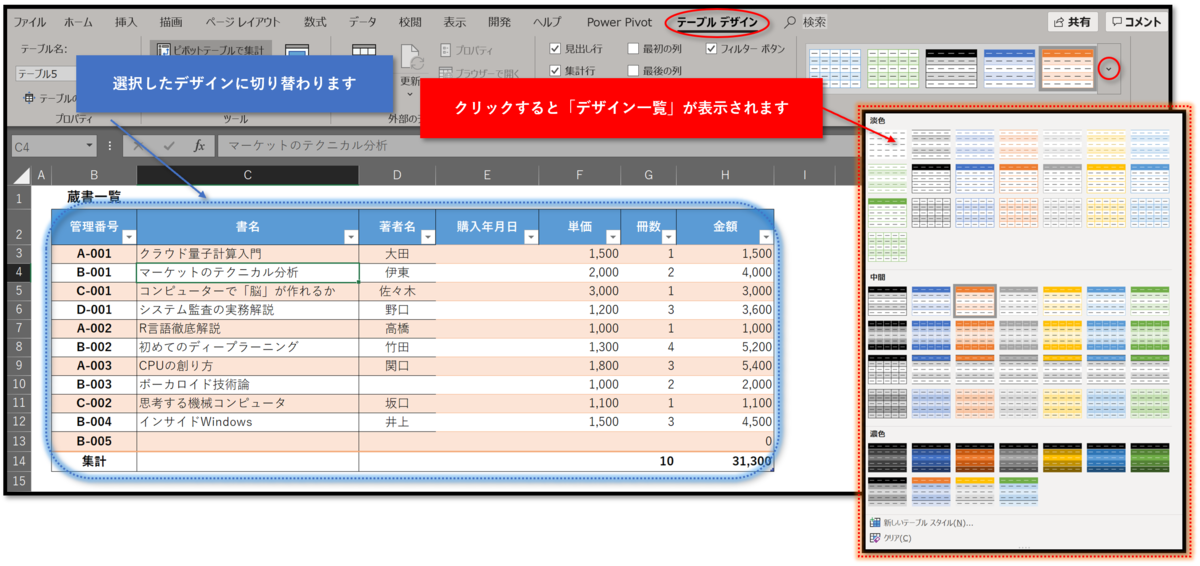The image size is (1200, 566).
Task: Choose the orange style in 濃色 first row
Action: point(975,457)
